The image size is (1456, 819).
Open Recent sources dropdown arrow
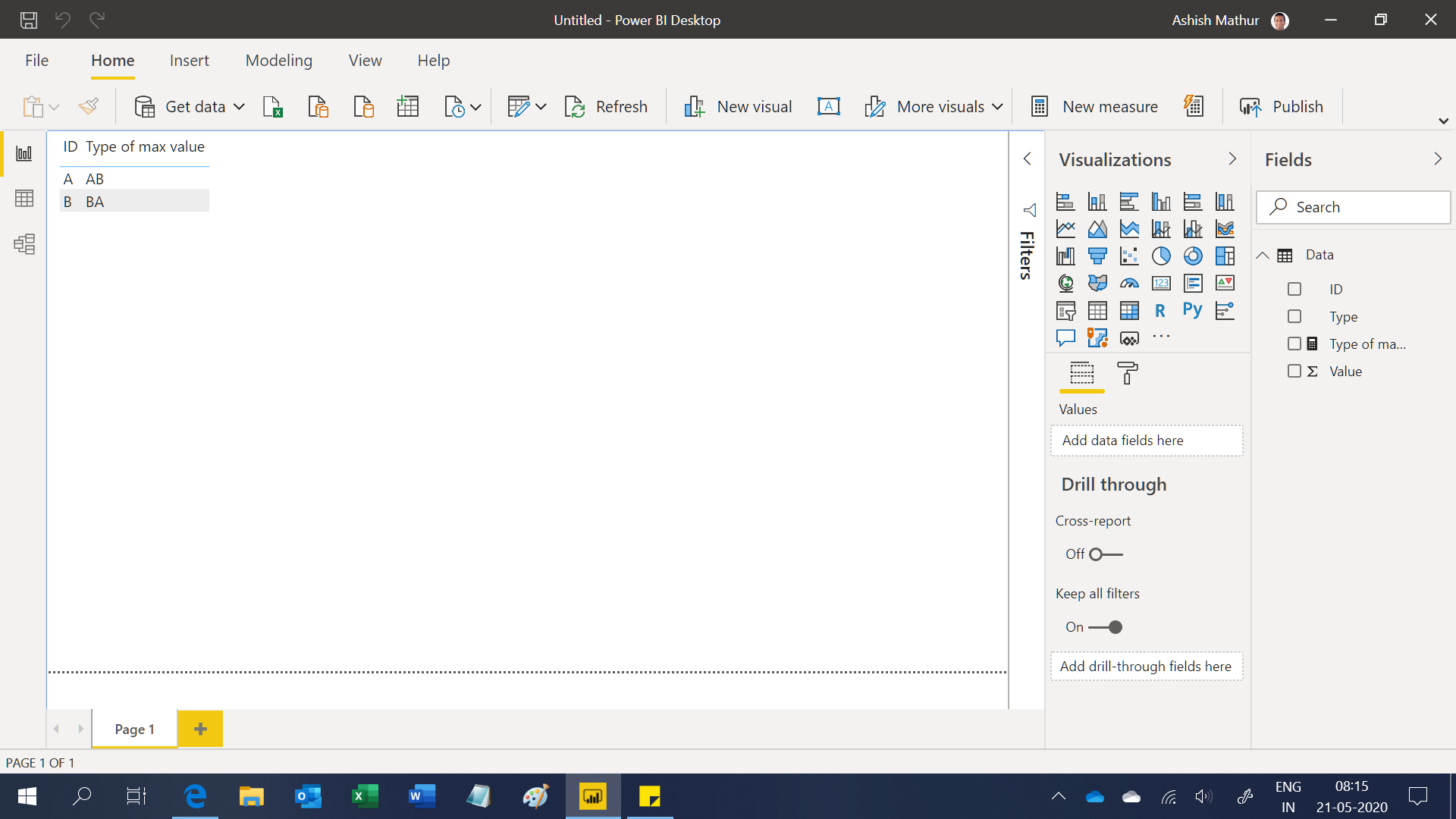(475, 107)
